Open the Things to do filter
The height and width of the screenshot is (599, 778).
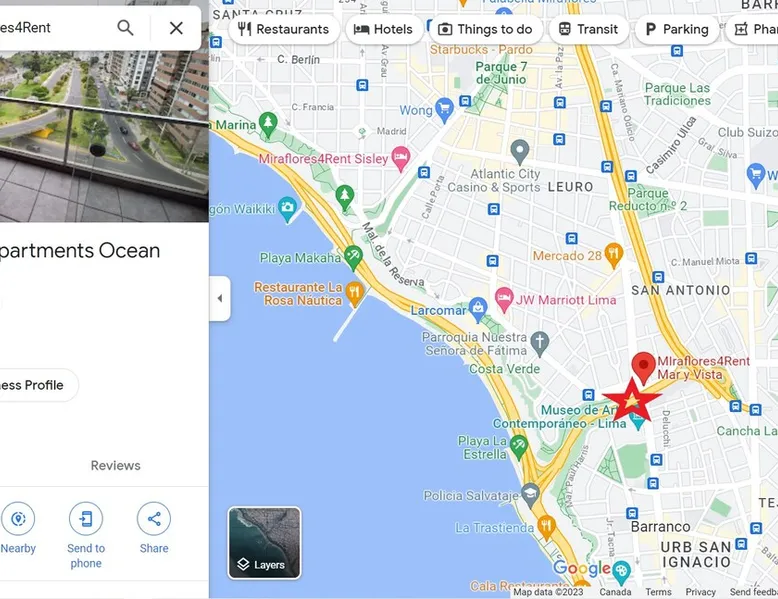coord(485,29)
